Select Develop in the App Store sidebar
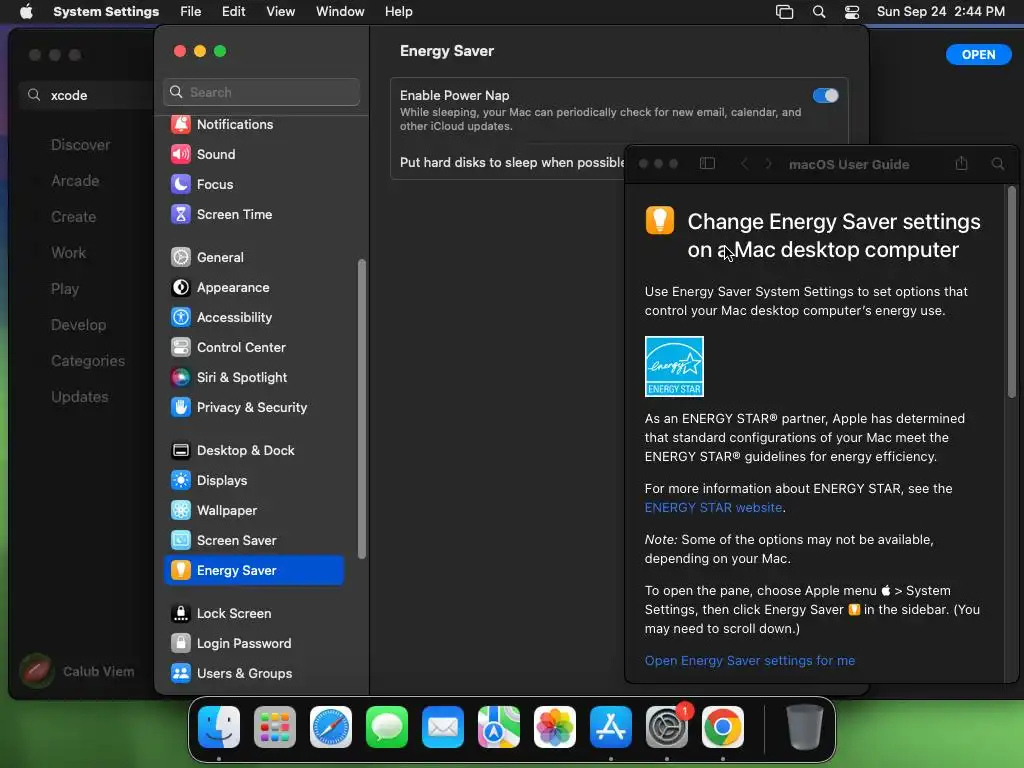Image resolution: width=1024 pixels, height=768 pixels. (x=78, y=325)
